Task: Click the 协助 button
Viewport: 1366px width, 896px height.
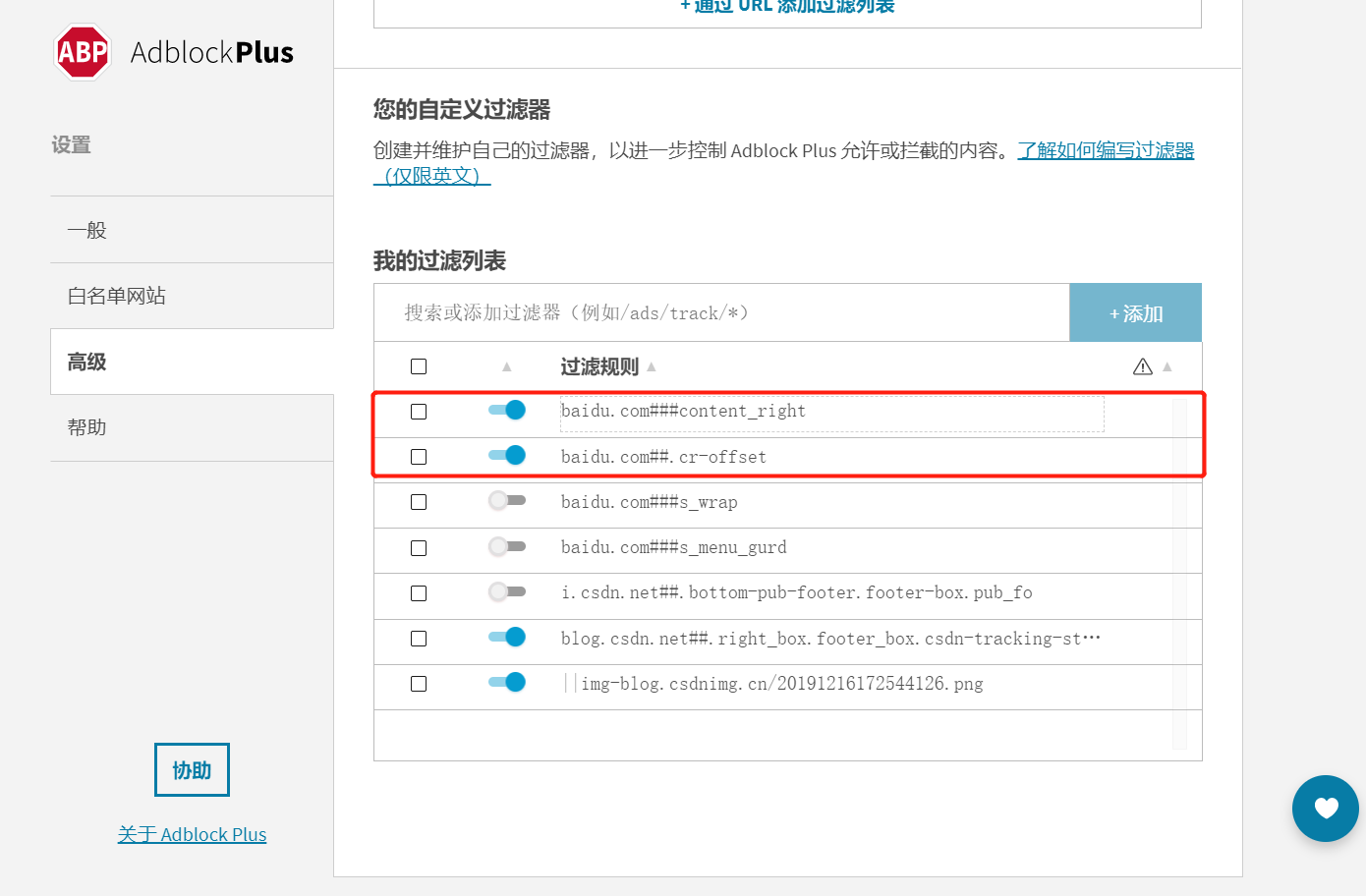Action: click(x=192, y=770)
